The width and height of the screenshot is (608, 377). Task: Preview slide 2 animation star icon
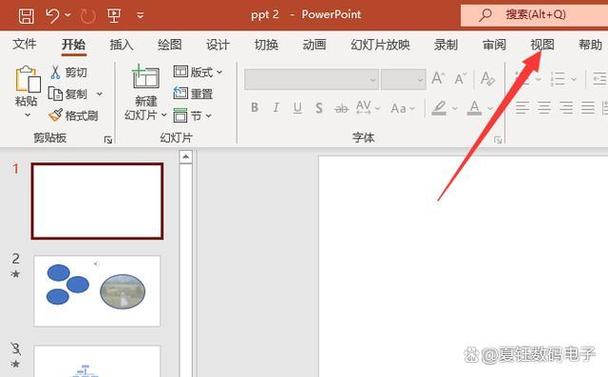[16, 274]
